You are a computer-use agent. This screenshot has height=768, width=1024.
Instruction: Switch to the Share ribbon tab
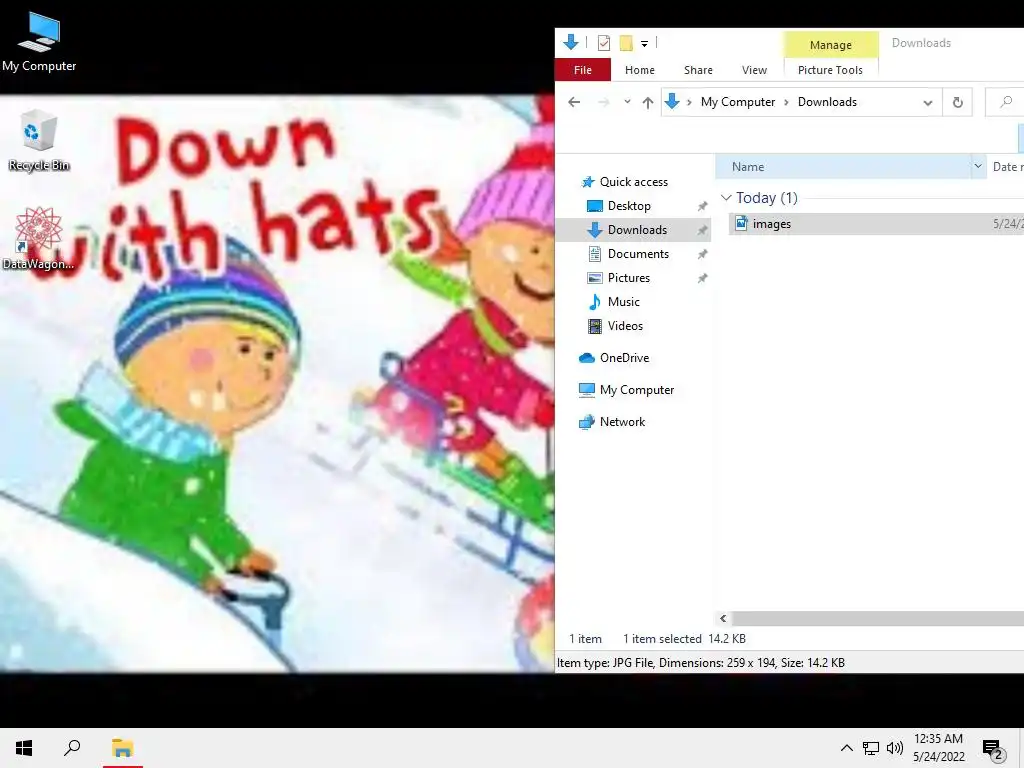(x=698, y=70)
